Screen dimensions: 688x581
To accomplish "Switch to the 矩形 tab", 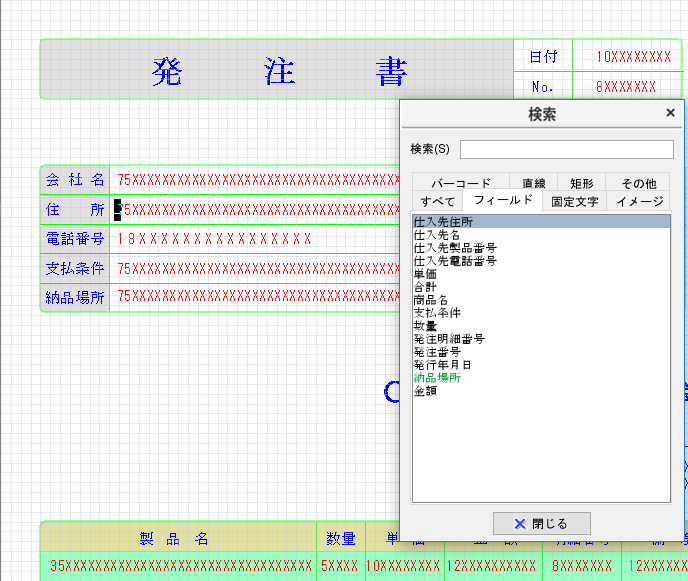I will pos(581,183).
